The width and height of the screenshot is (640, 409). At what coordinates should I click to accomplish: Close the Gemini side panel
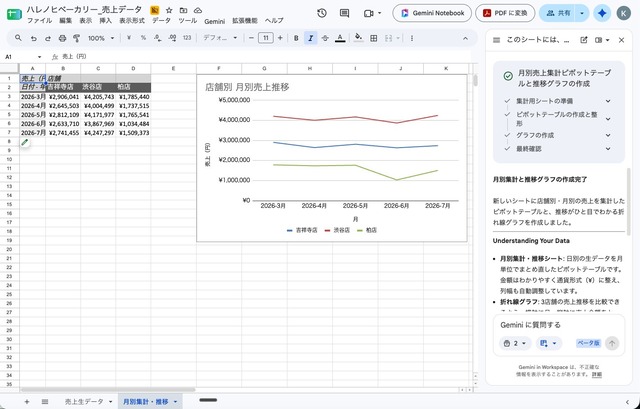(x=621, y=40)
